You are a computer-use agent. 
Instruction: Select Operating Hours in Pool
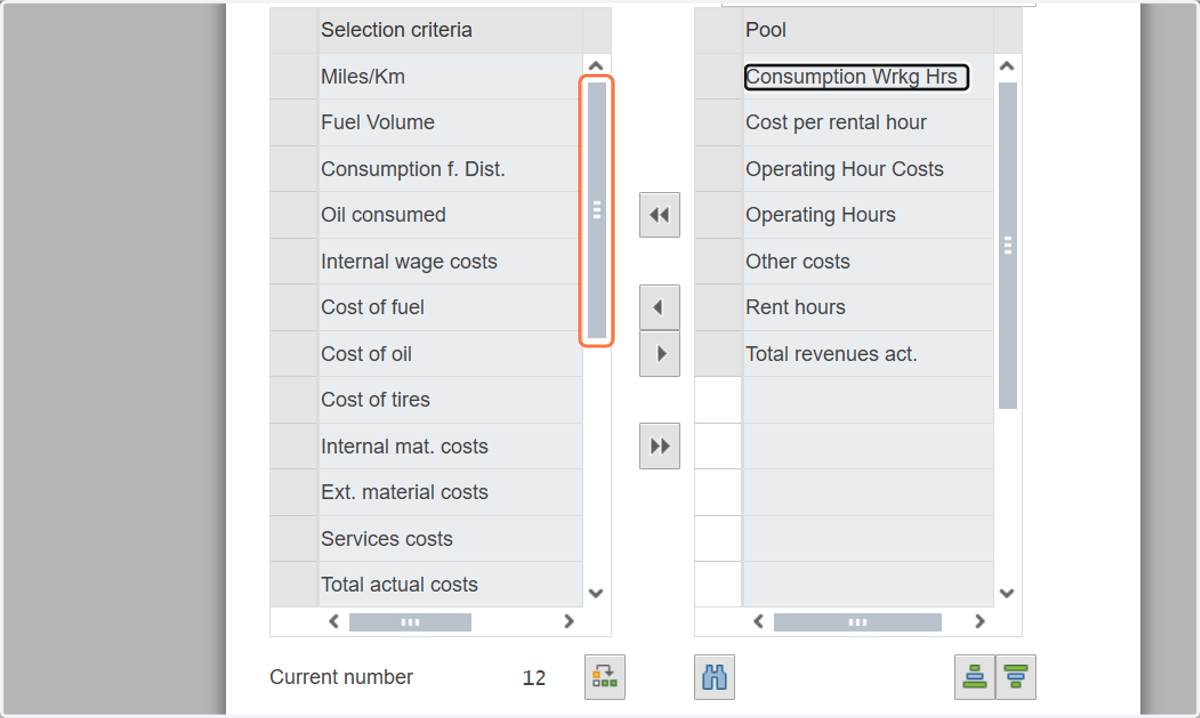[868, 215]
